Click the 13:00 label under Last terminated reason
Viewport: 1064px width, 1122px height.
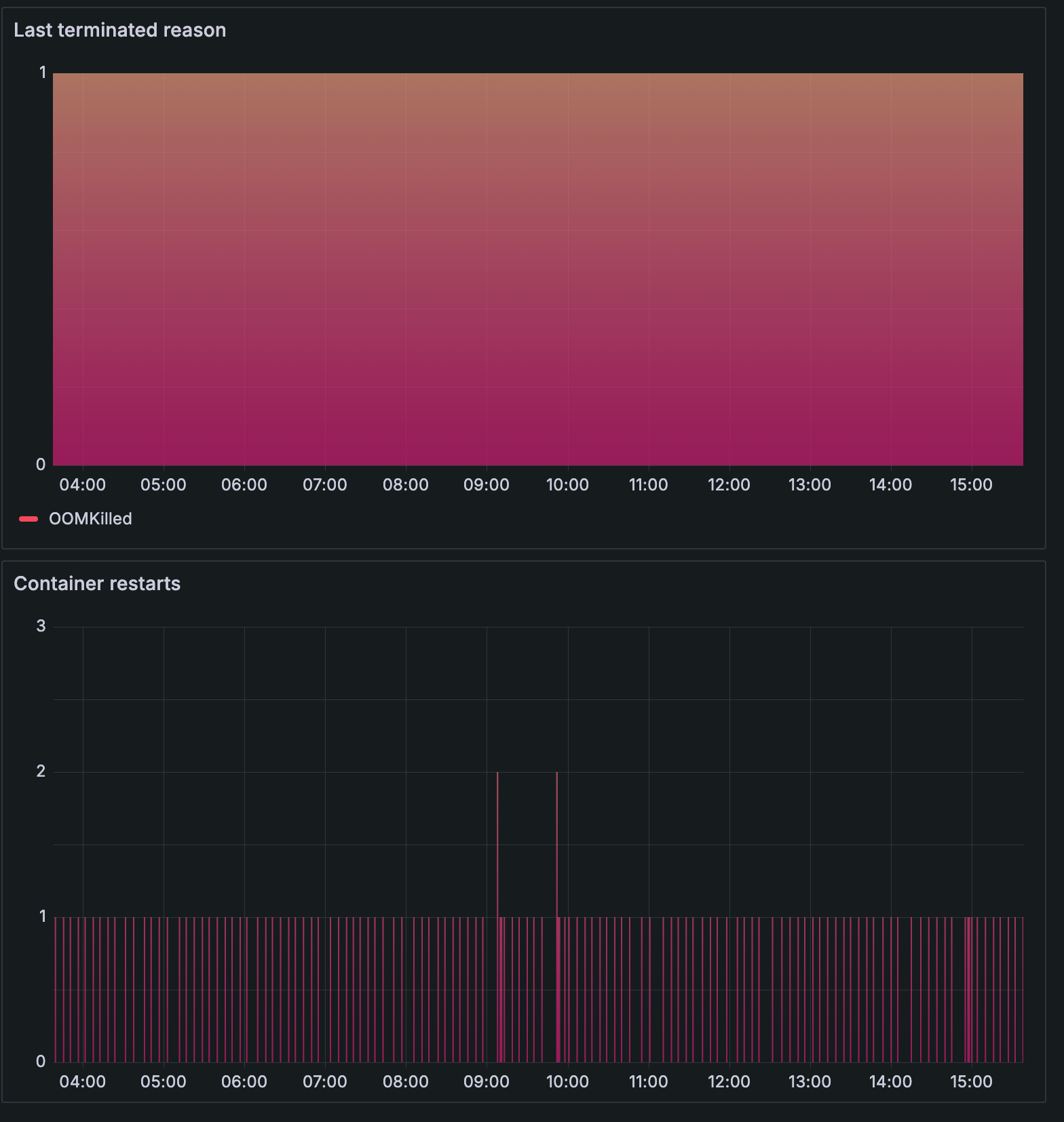point(810,485)
